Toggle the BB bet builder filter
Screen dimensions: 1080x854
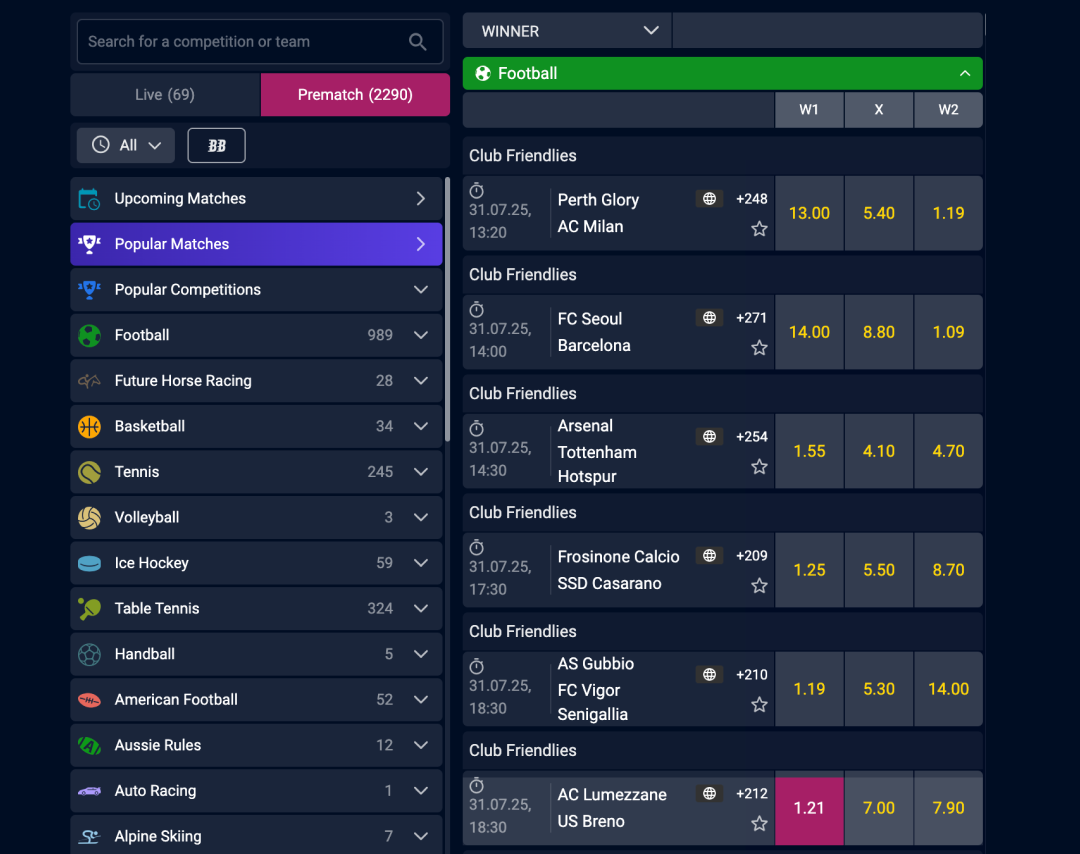click(x=216, y=145)
